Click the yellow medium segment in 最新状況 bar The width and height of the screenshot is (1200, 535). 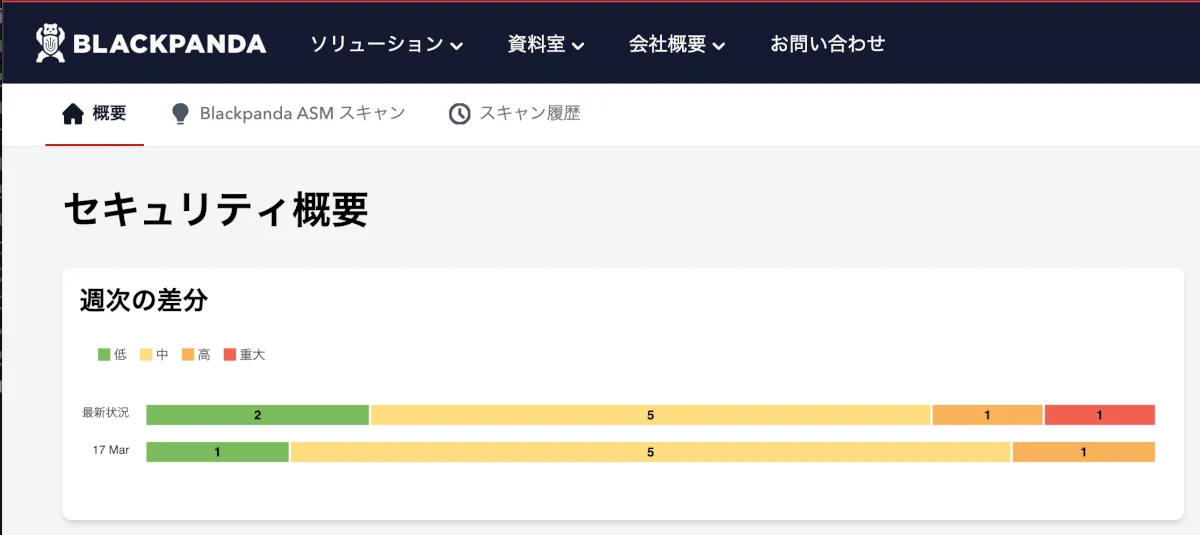click(x=650, y=415)
